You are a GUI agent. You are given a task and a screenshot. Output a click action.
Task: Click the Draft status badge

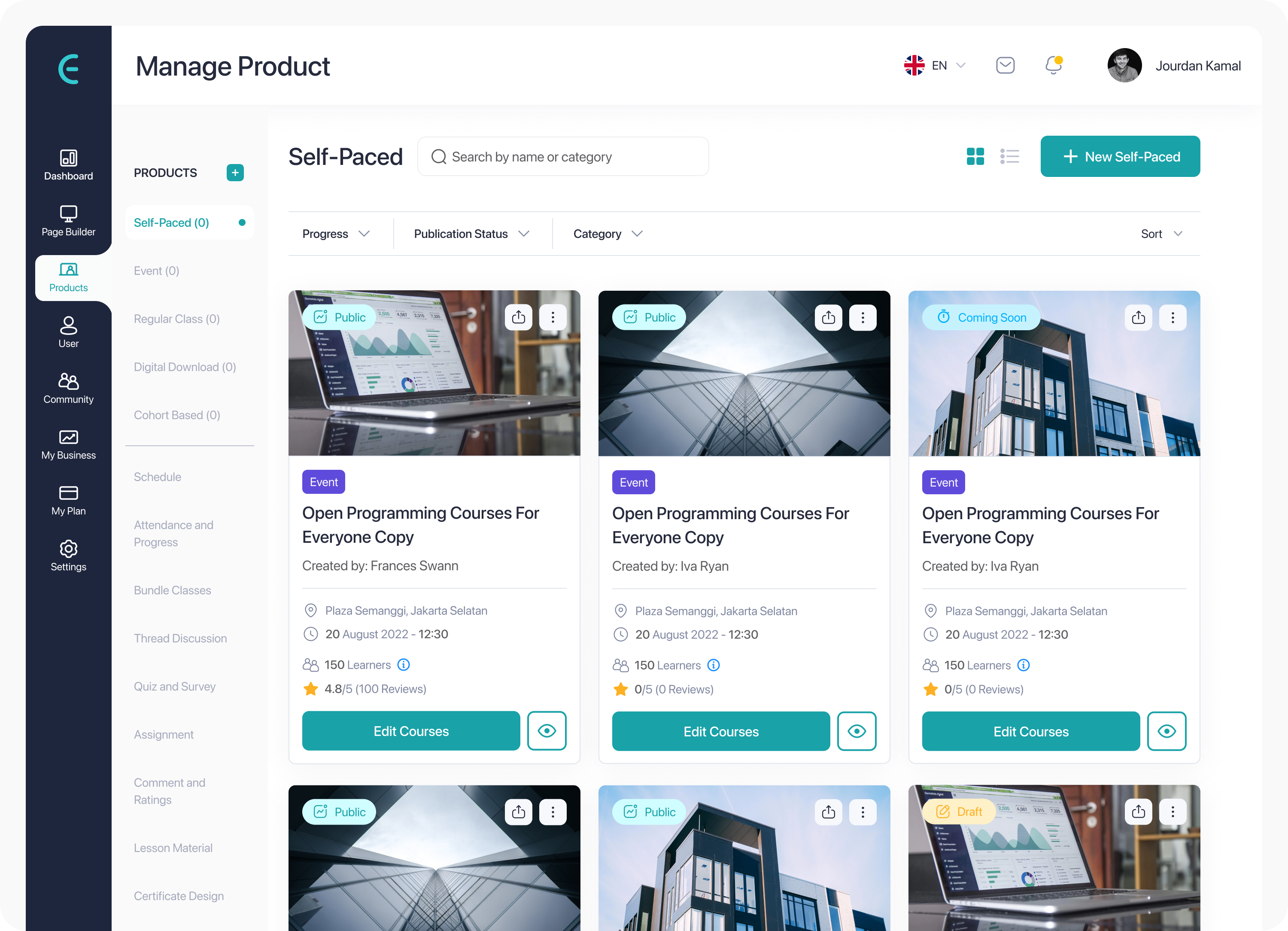959,812
